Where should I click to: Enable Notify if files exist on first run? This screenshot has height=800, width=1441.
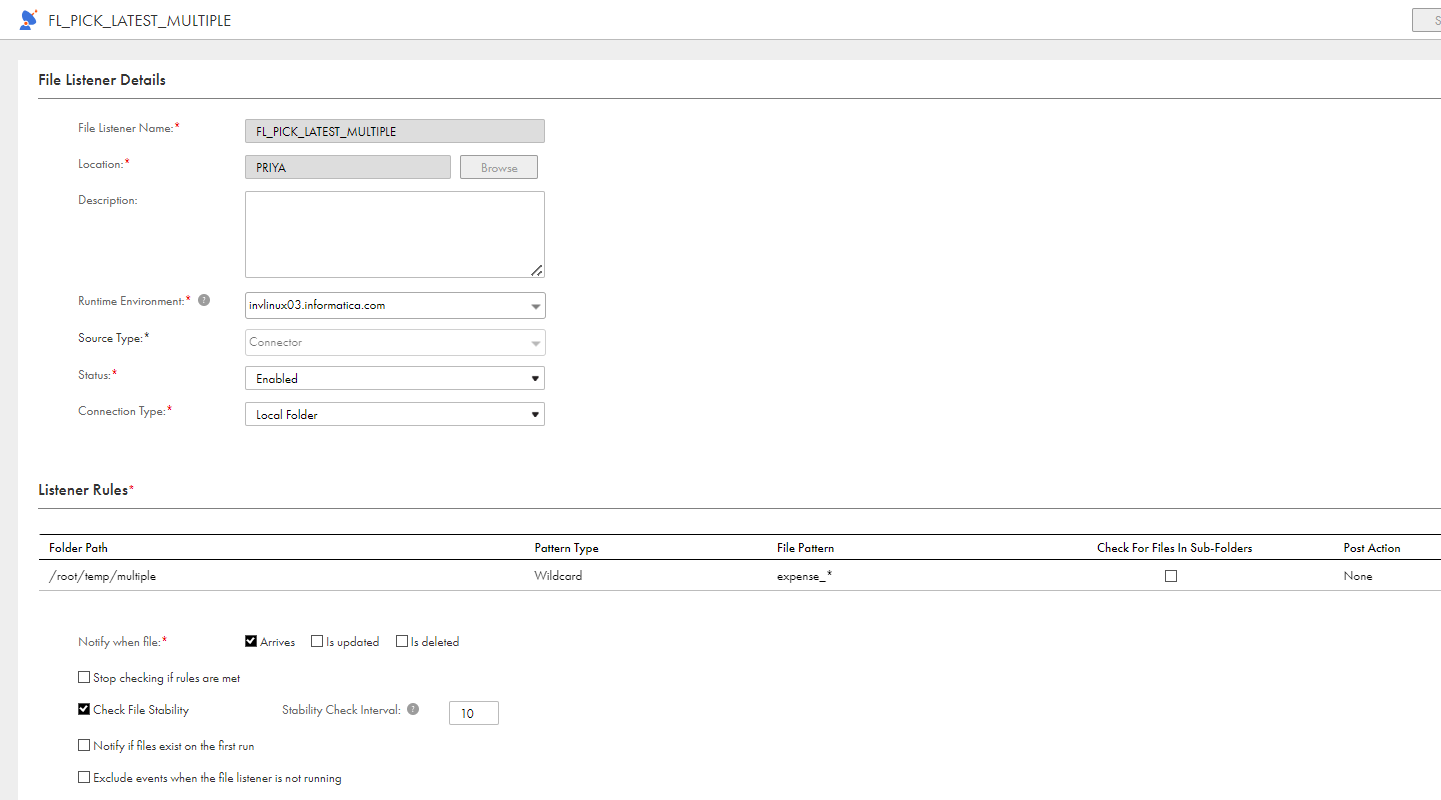point(84,745)
